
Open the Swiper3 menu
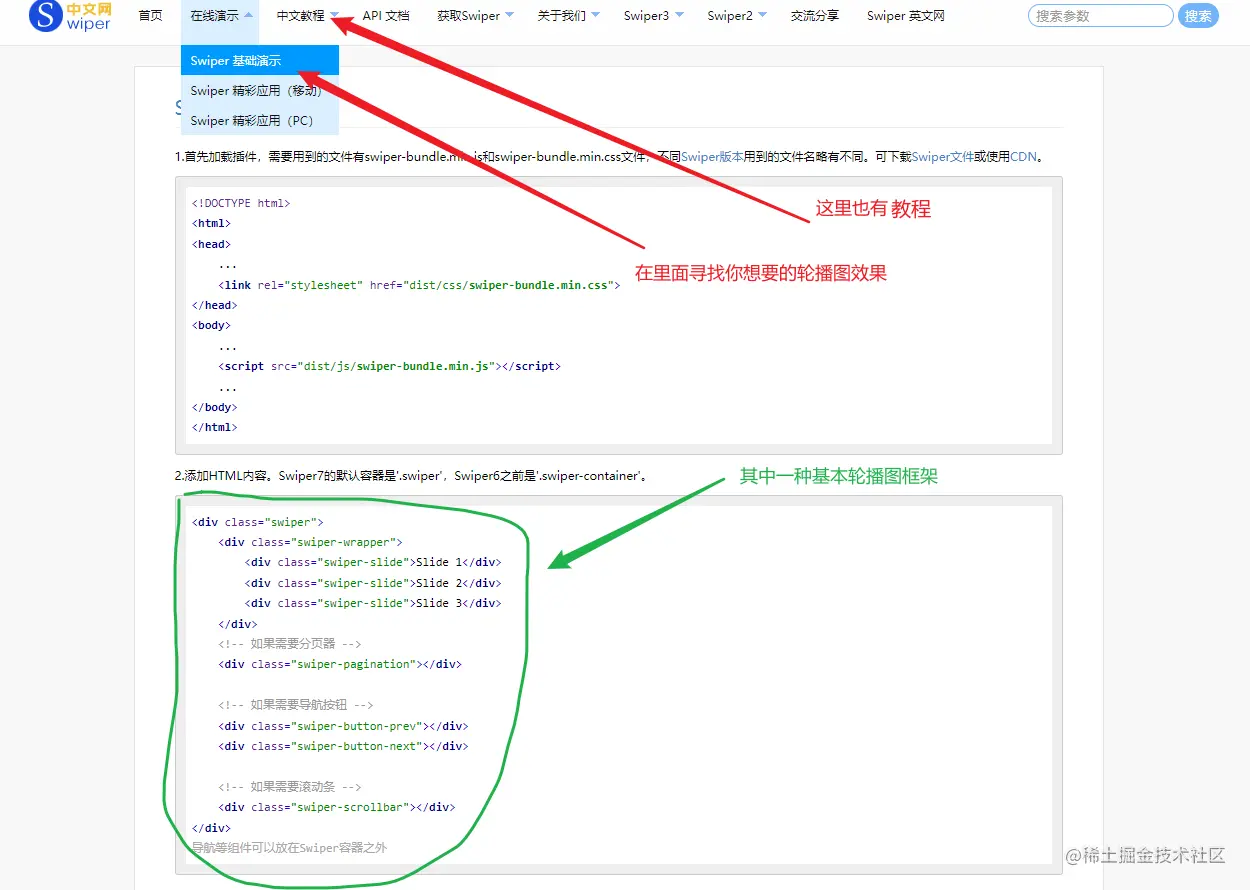646,16
